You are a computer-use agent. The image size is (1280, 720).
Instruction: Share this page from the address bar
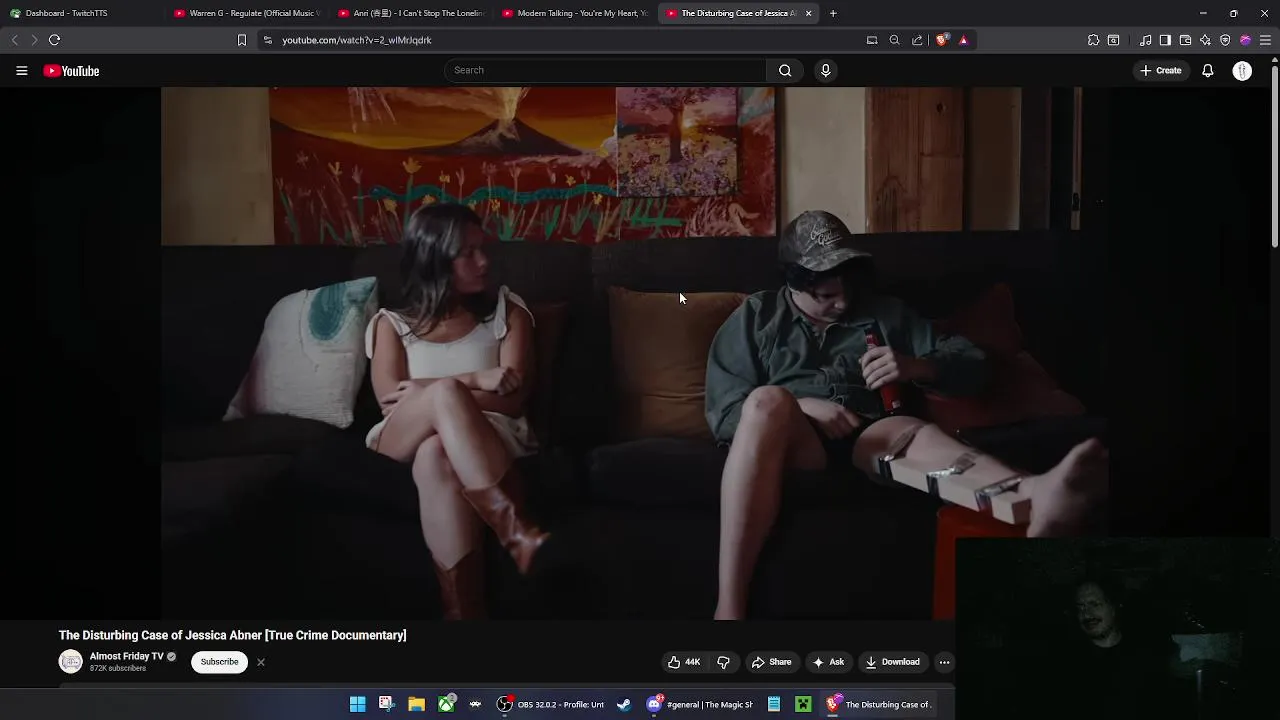click(x=917, y=40)
